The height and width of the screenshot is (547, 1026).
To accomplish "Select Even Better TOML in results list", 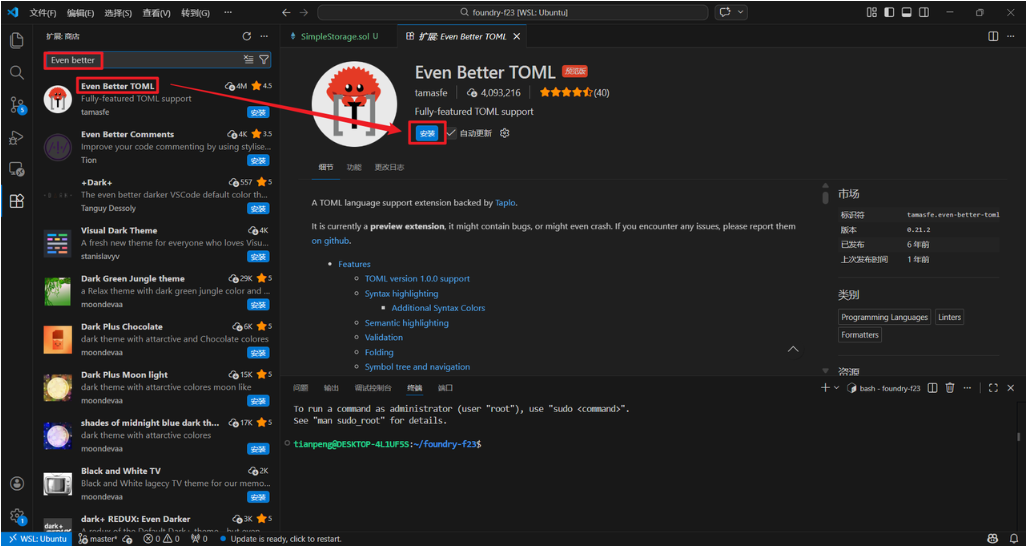I will tap(157, 99).
